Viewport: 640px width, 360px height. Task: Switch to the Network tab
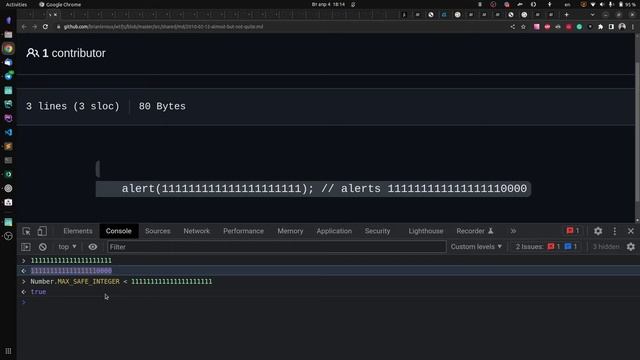(196, 231)
